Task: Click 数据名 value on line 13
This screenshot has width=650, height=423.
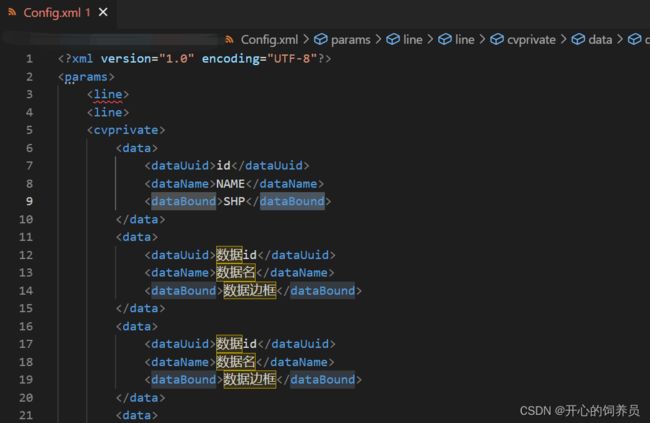Action: pyautogui.click(x=235, y=272)
